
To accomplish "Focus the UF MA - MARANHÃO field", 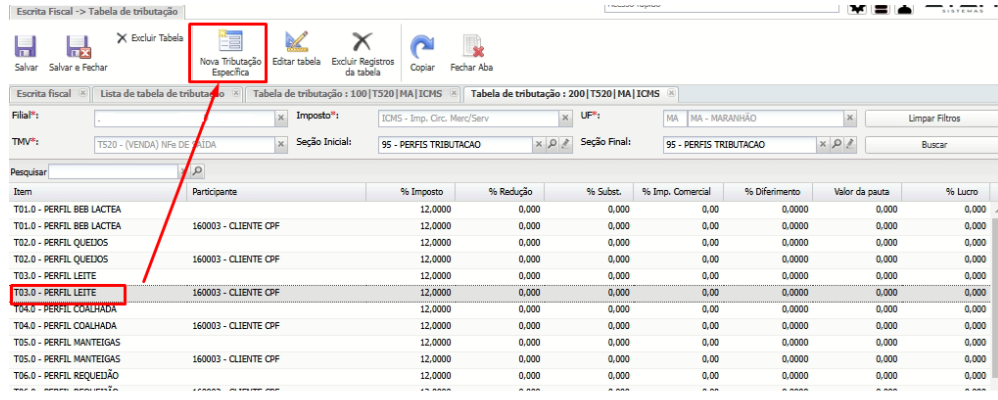I will click(765, 118).
